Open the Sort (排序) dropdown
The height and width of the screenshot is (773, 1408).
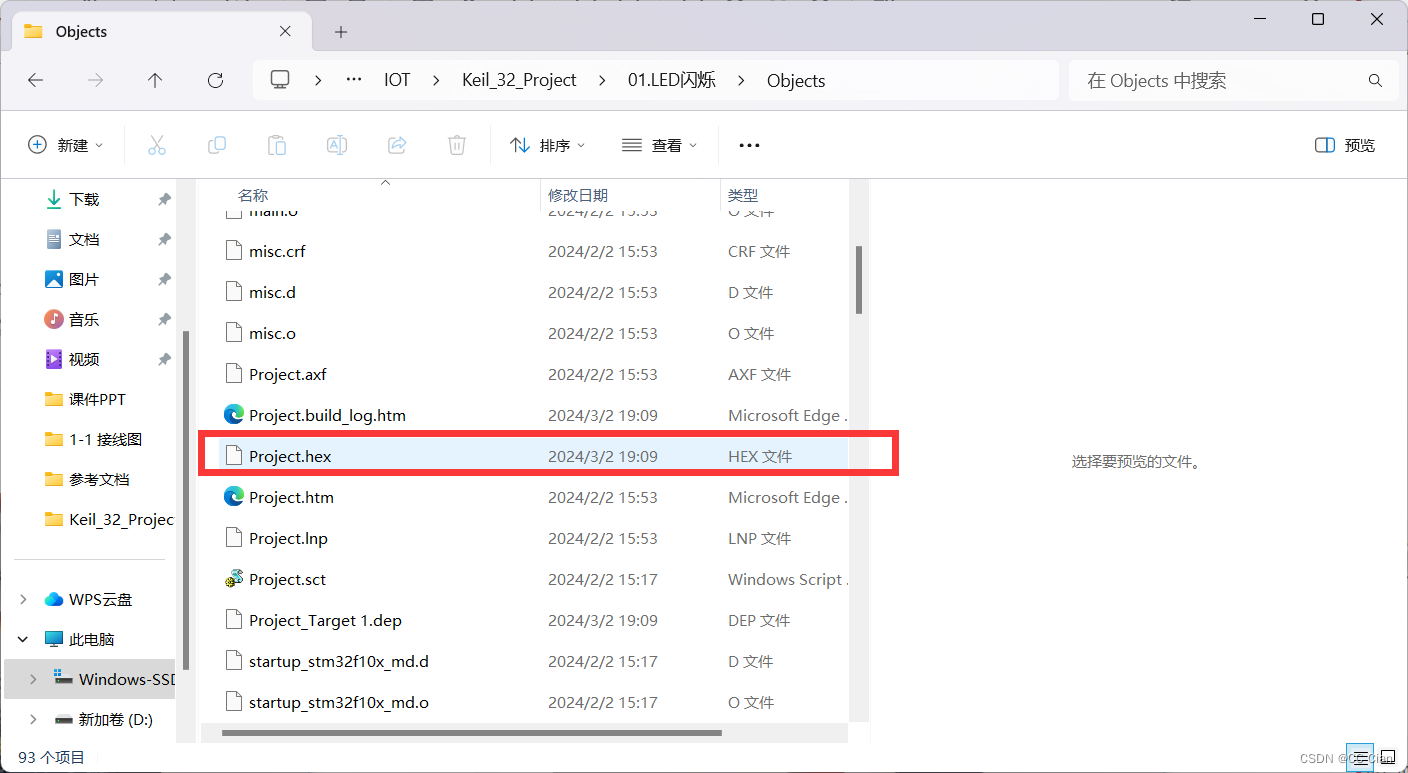coord(547,145)
